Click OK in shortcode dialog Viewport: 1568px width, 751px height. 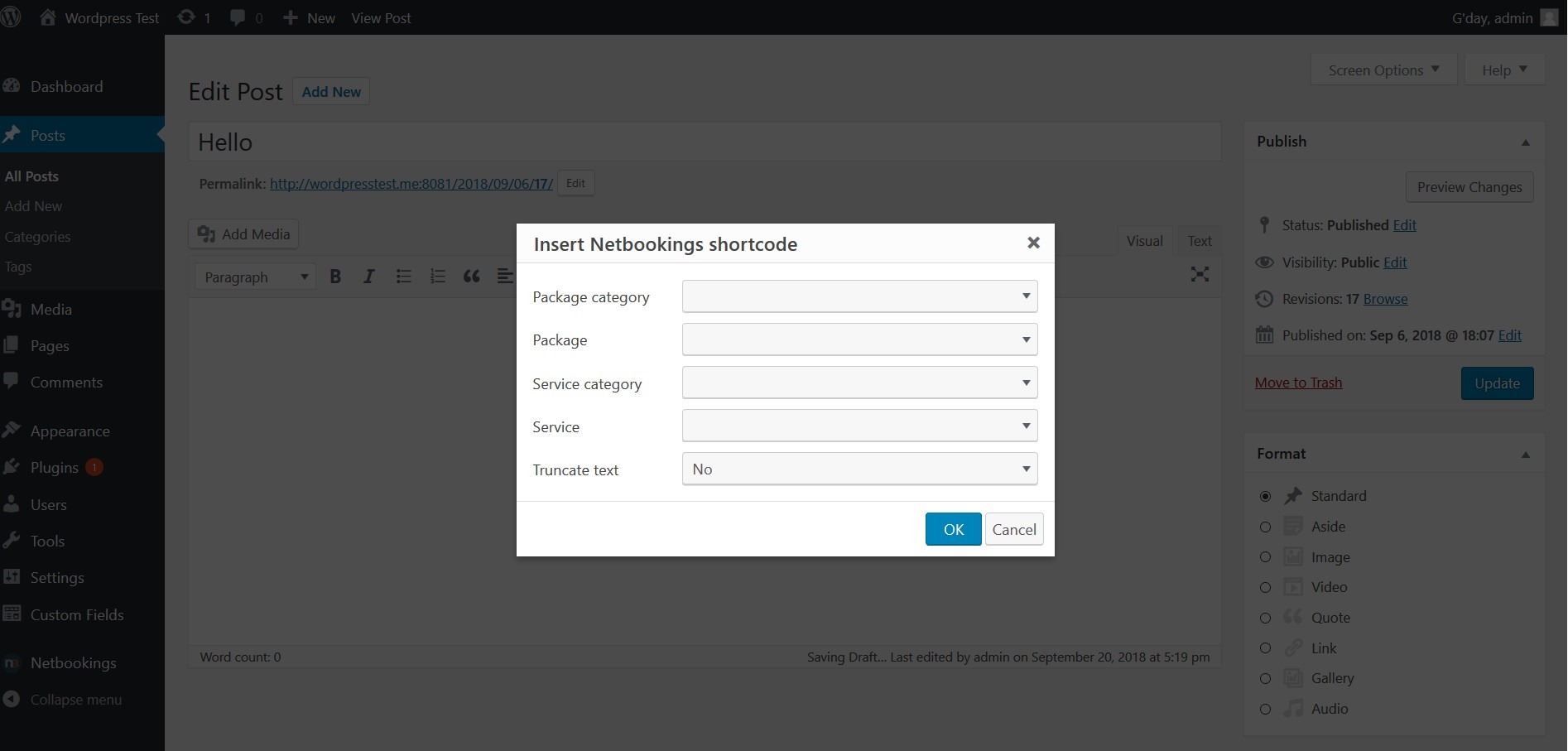tap(954, 529)
